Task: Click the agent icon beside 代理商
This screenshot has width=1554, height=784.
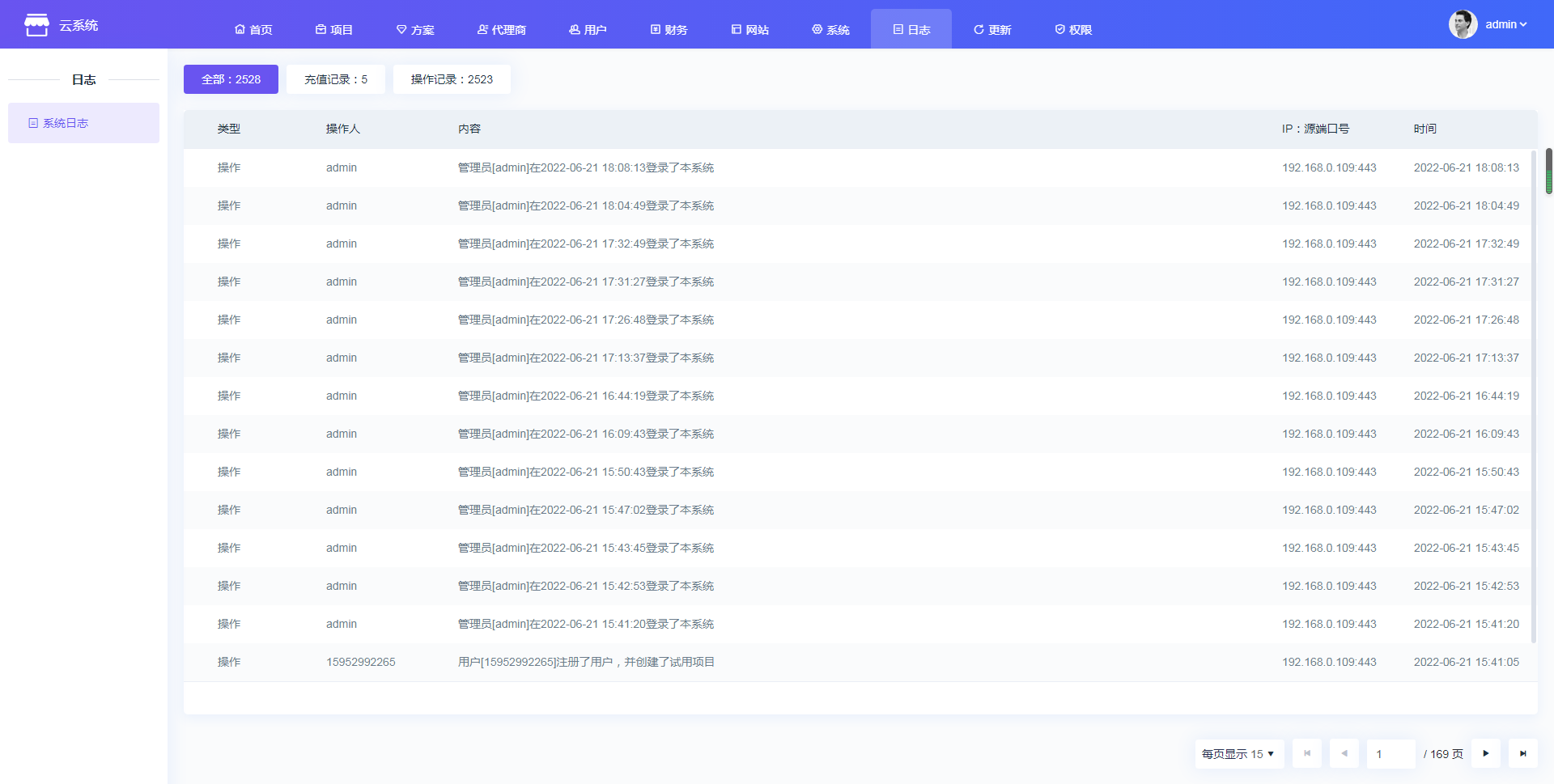Action: tap(482, 30)
